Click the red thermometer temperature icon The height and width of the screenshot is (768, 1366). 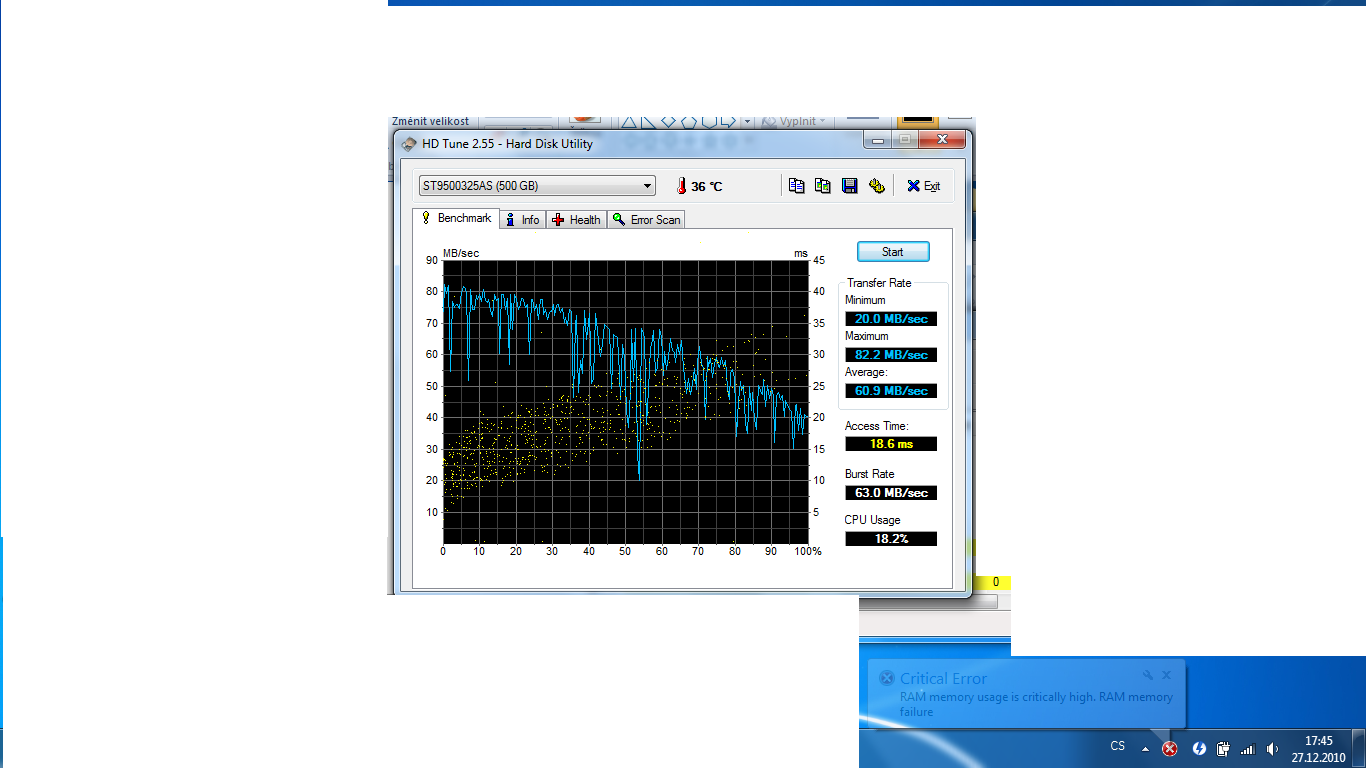681,186
